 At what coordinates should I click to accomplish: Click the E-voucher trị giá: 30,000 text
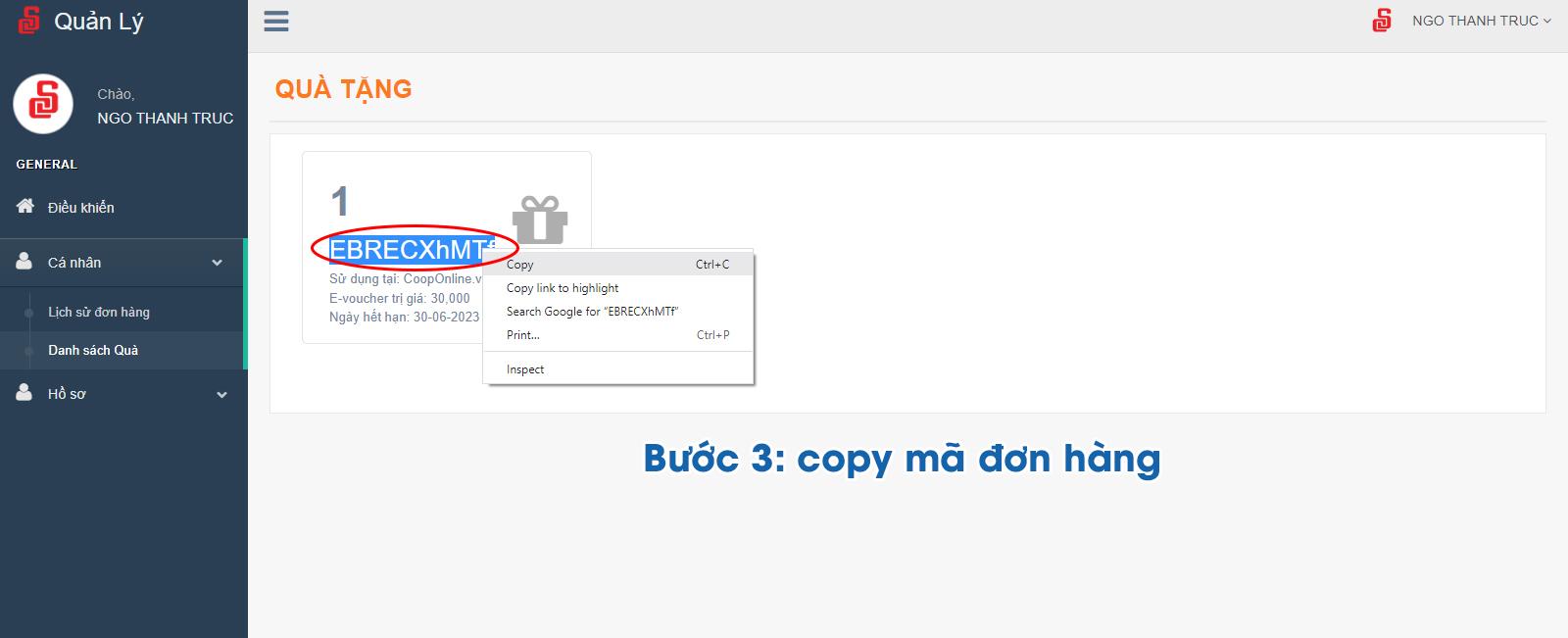point(400,298)
